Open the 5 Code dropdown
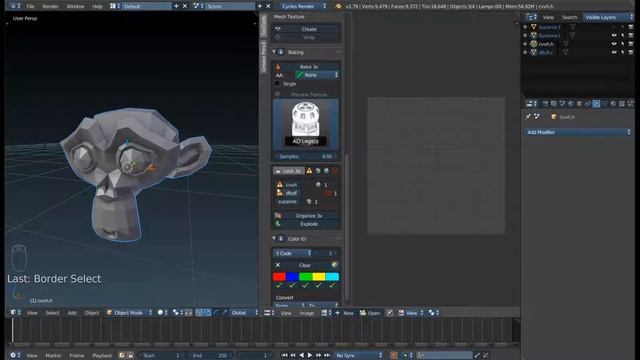The width and height of the screenshot is (640, 360). pos(292,253)
